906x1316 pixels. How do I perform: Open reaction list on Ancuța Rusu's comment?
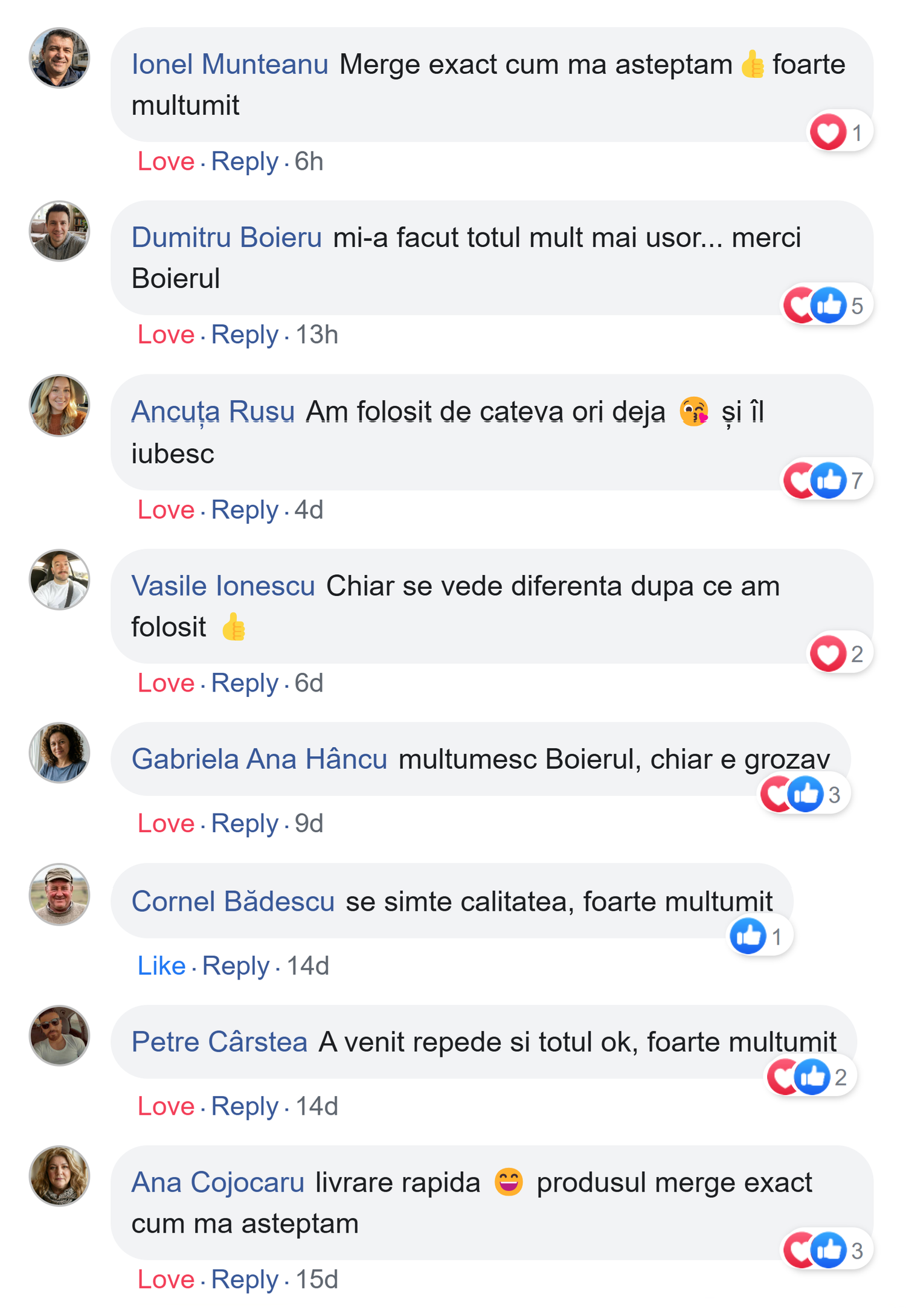(x=826, y=480)
